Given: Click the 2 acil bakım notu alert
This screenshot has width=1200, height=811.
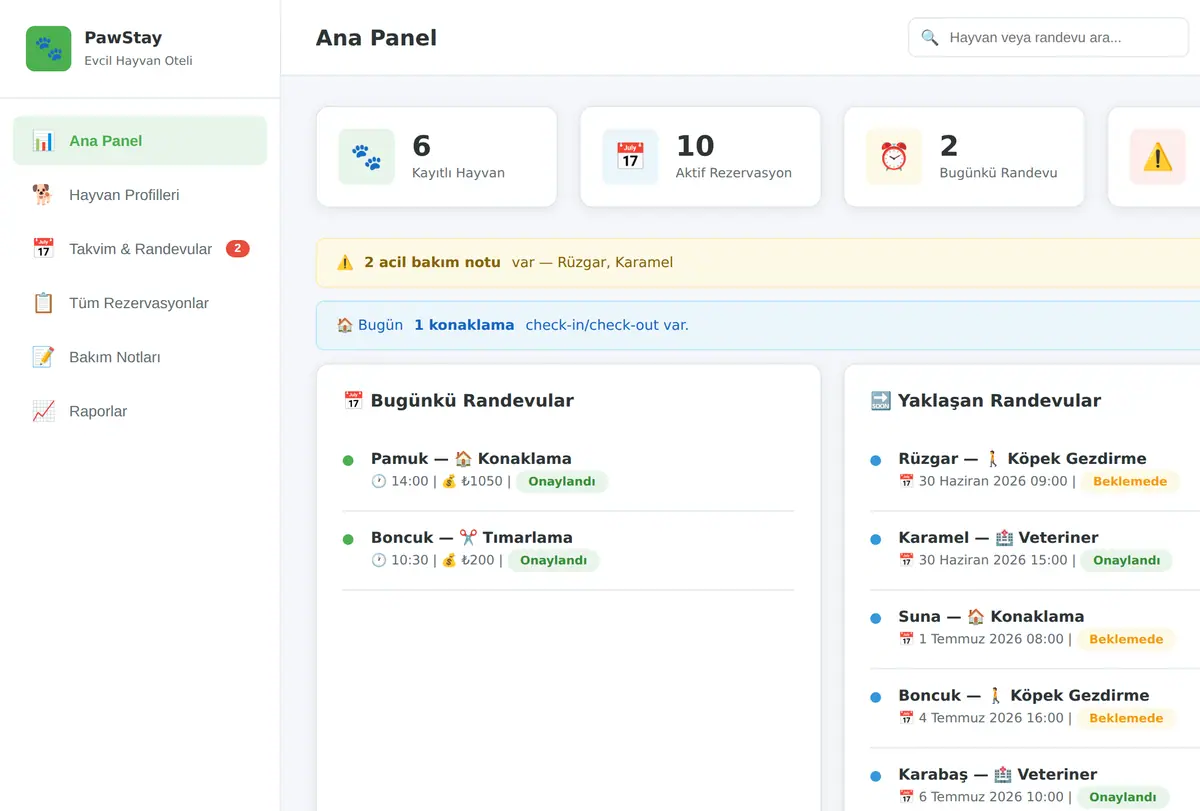Looking at the screenshot, I should pyautogui.click(x=432, y=263).
